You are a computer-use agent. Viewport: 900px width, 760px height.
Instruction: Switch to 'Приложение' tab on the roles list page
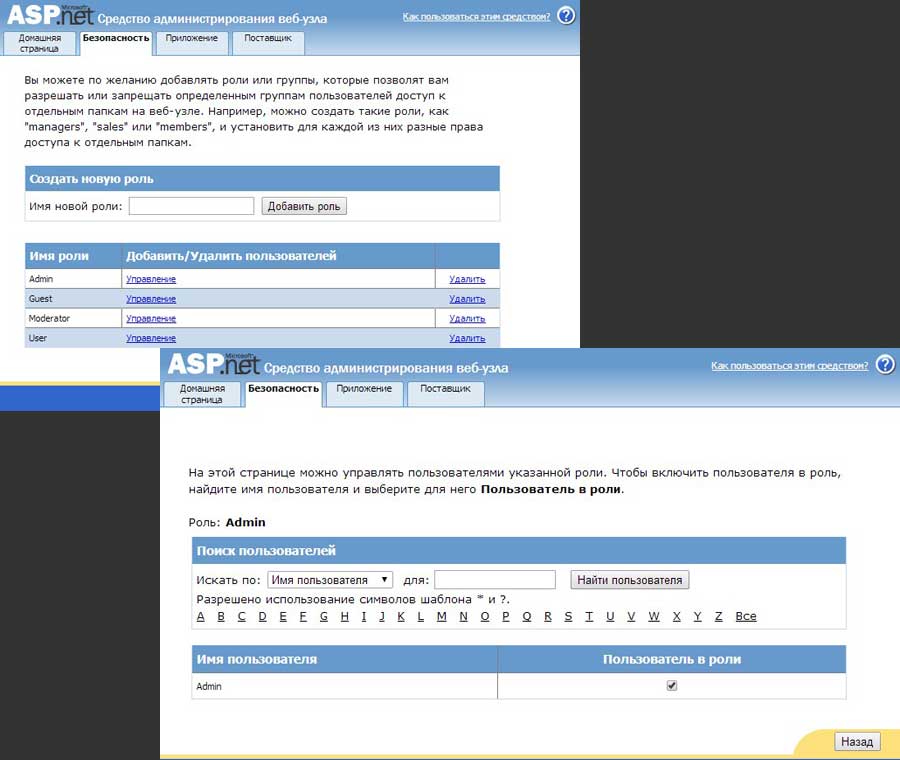(x=192, y=43)
